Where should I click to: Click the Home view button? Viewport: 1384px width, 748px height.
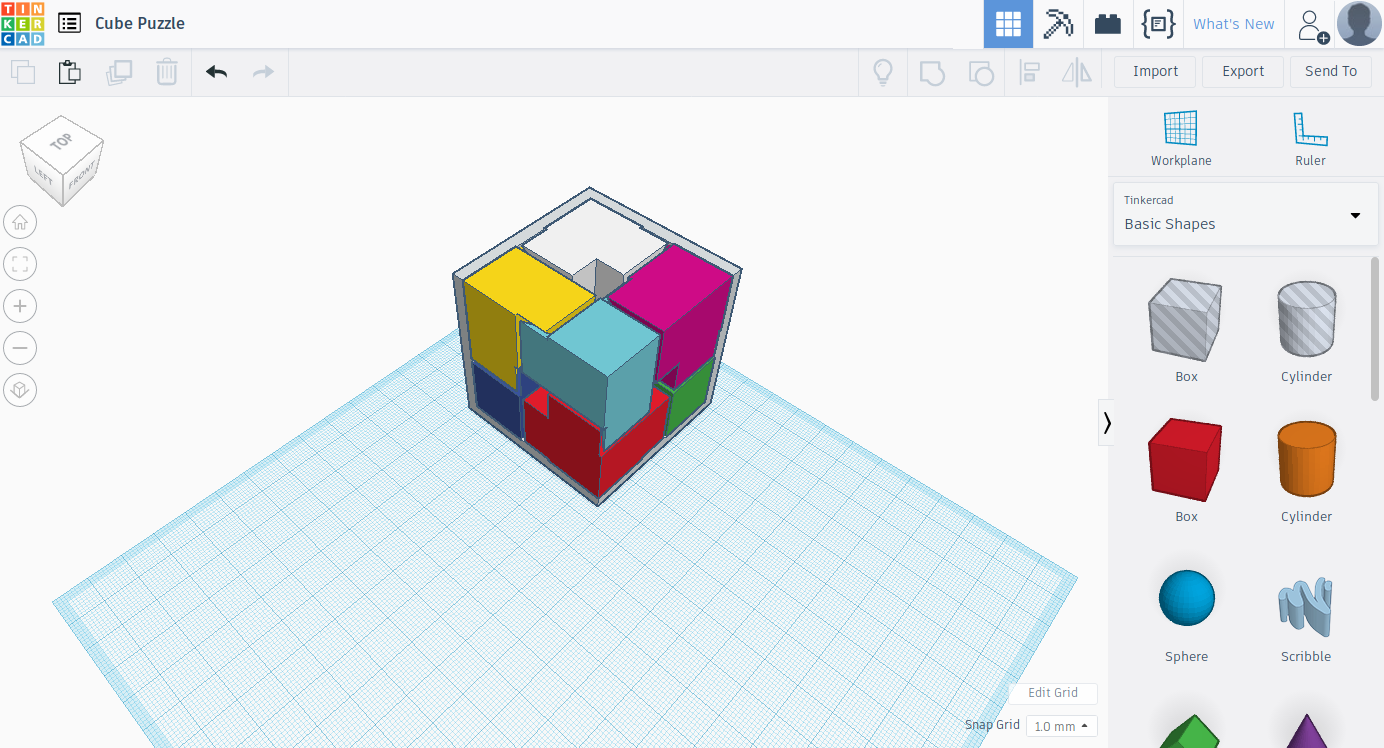click(x=20, y=222)
